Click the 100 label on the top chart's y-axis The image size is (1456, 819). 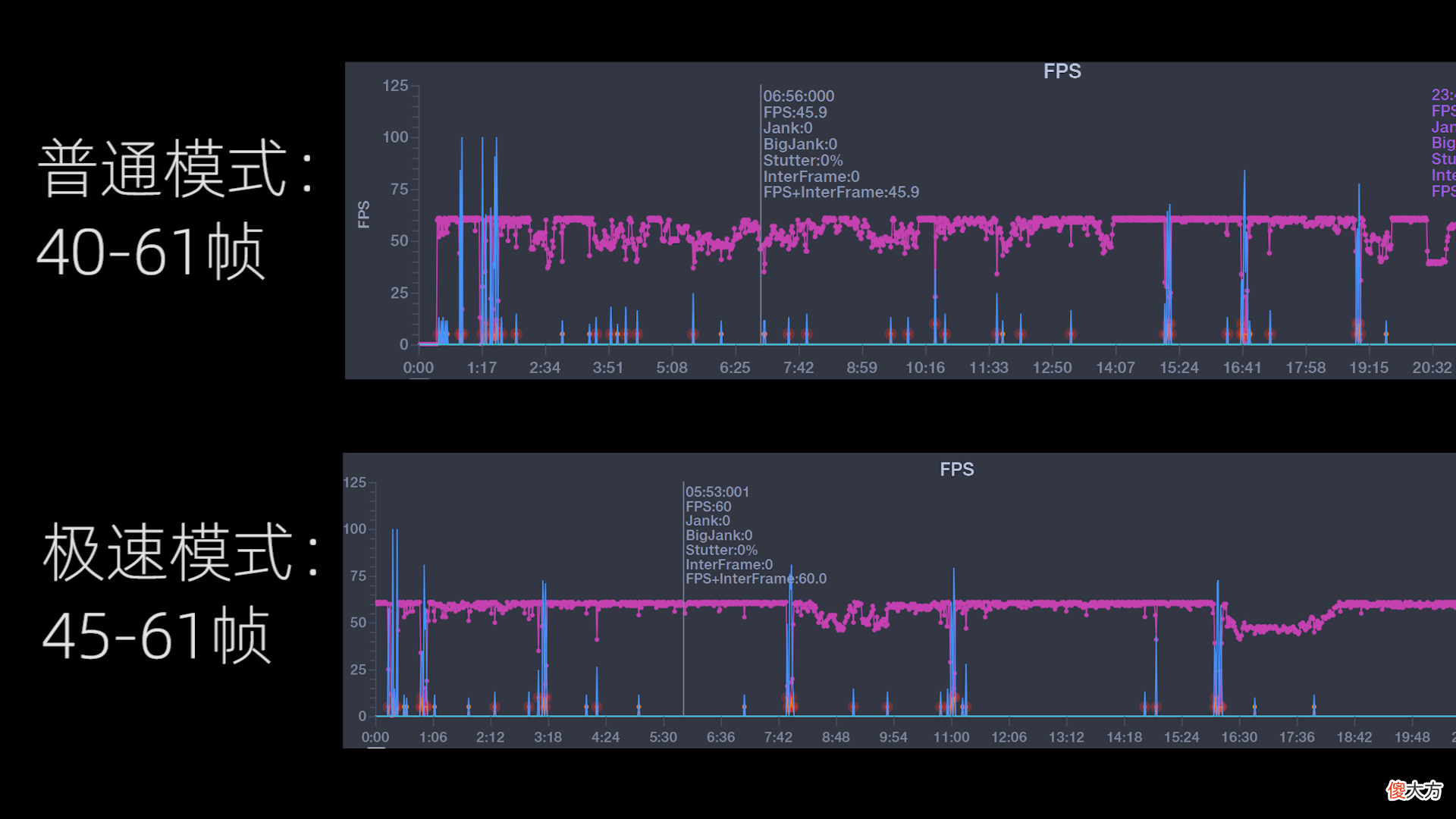[x=395, y=137]
